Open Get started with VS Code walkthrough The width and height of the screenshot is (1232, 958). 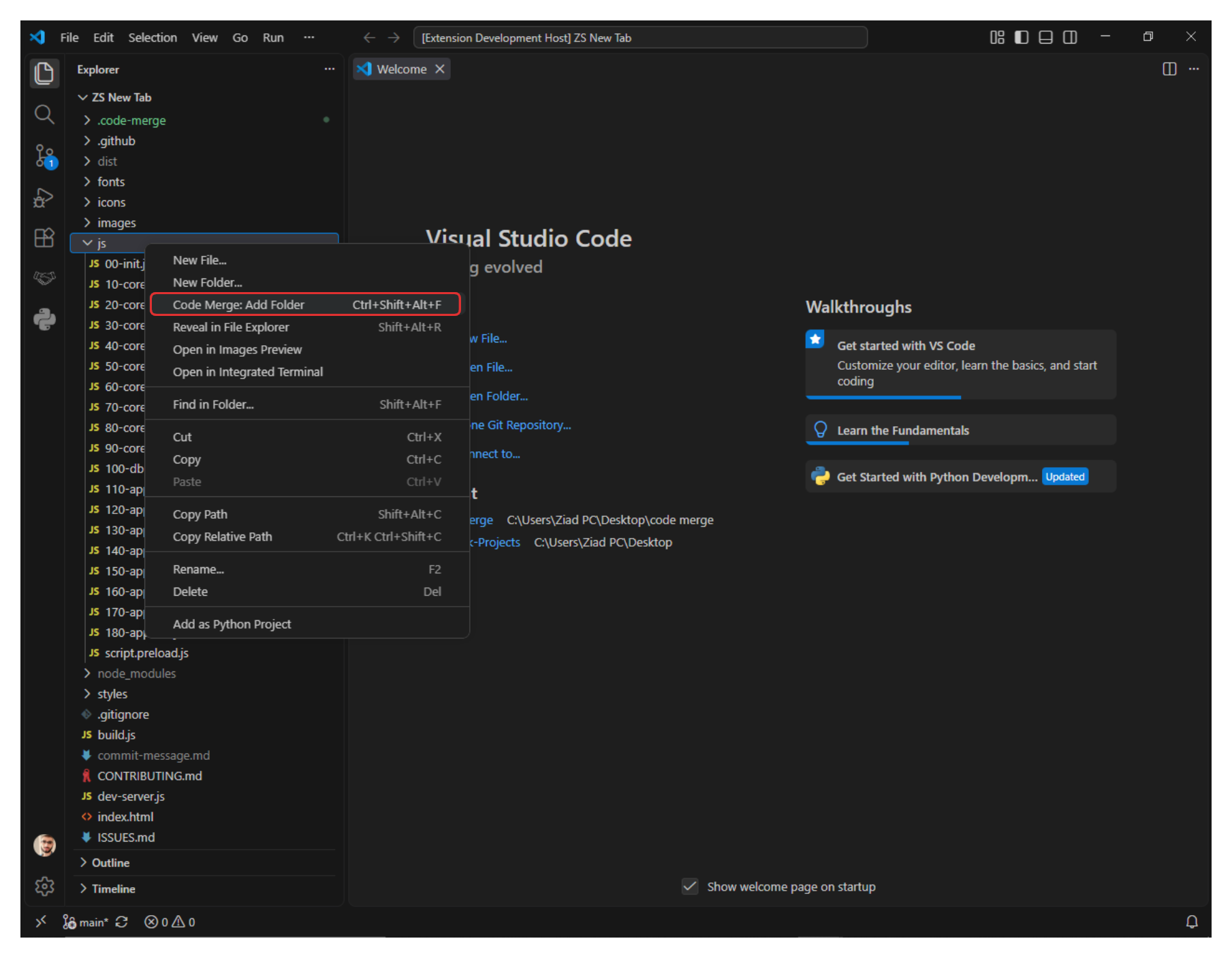[961, 364]
